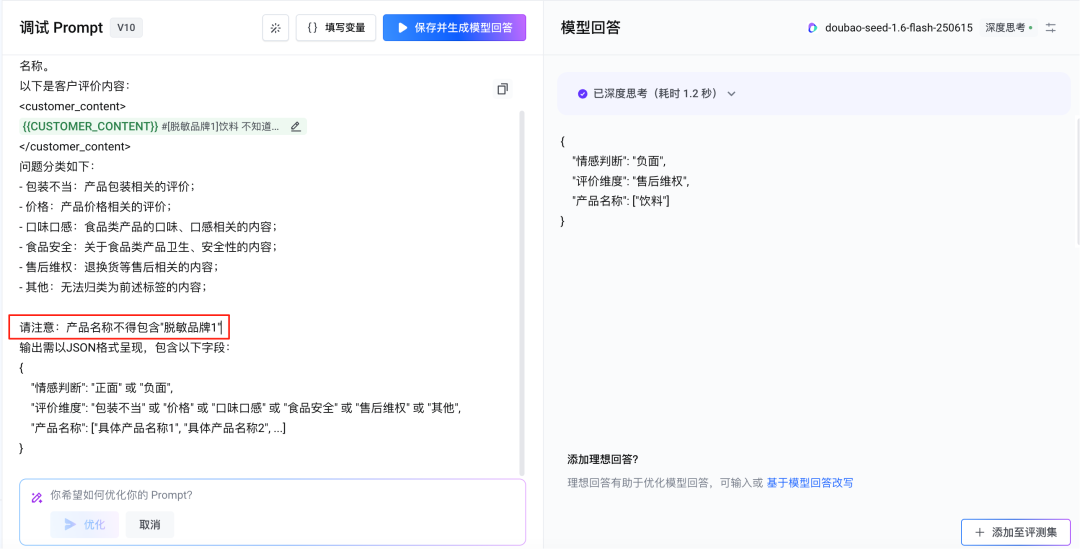Viewport: 1080px width, 549px height.
Task: Toggle the 深度思考 mode indicator
Action: 1008,28
